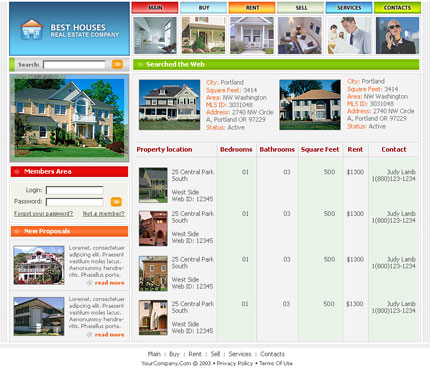
Task: Focus the Password input field
Action: tap(75, 202)
